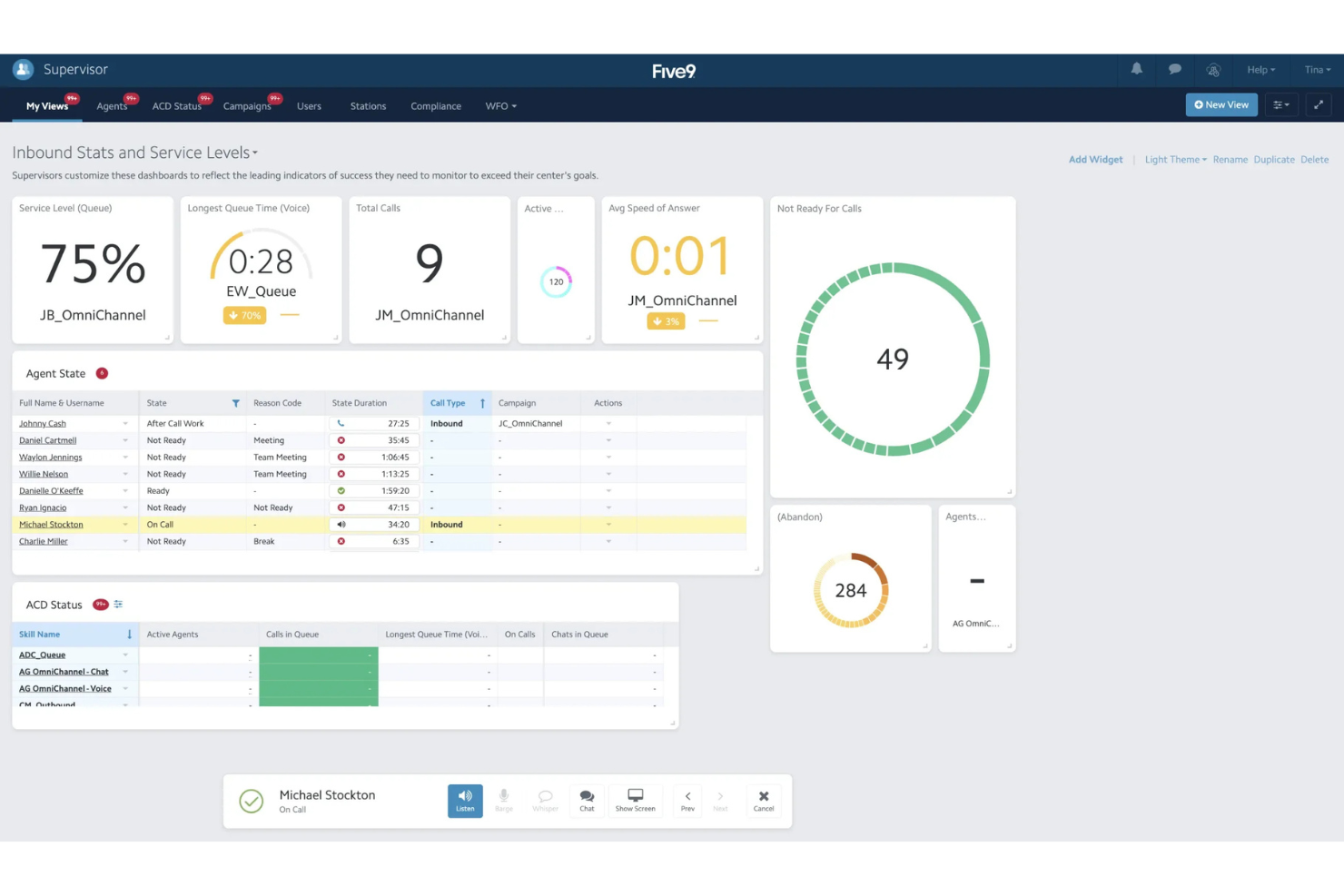Open Chat from the call control bar
Screen dimensions: 1344x896
tap(587, 800)
